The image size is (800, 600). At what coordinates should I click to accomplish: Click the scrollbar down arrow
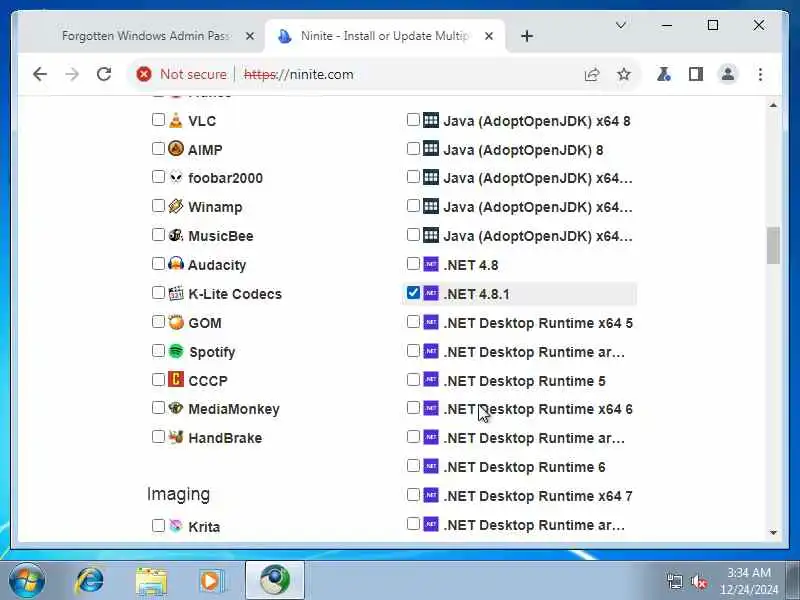[x=773, y=532]
